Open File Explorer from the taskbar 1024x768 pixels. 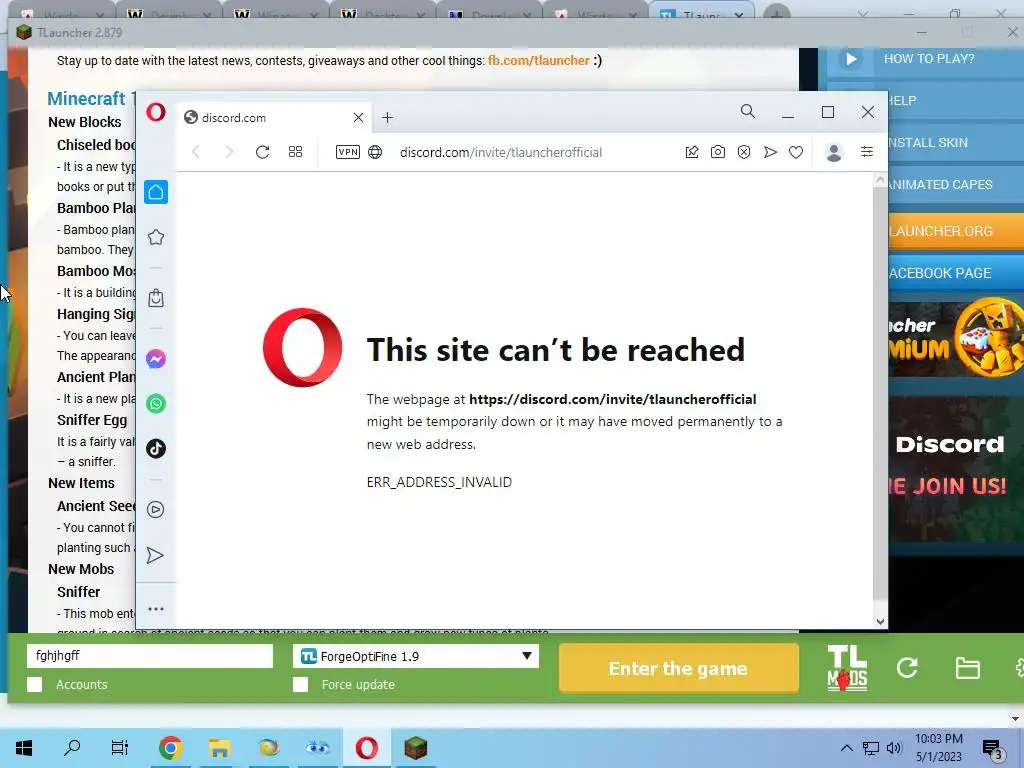tap(219, 748)
